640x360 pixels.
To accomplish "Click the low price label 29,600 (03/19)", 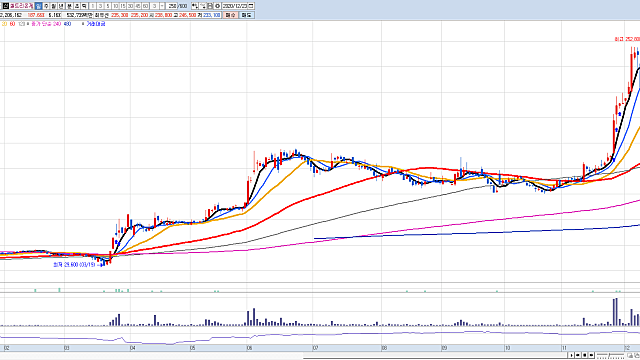I will 74,265.
